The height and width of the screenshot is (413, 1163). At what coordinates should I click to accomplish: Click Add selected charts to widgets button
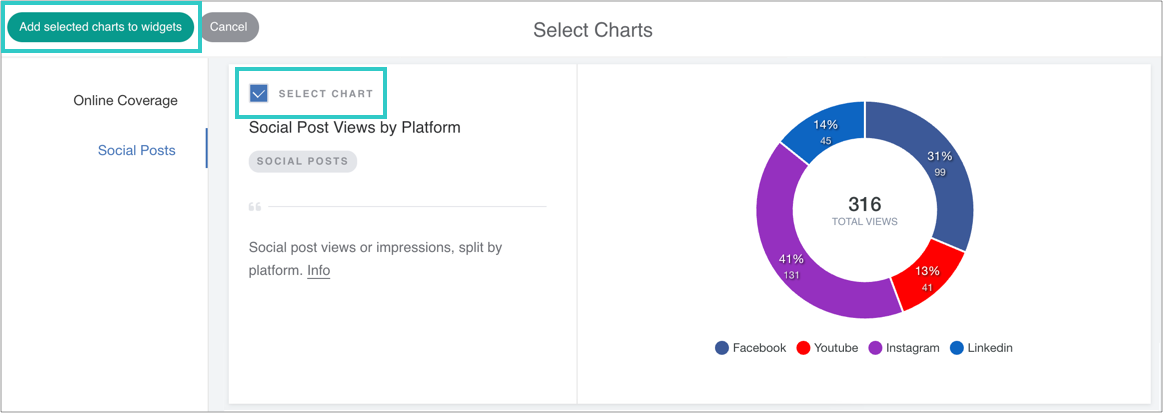pos(100,27)
